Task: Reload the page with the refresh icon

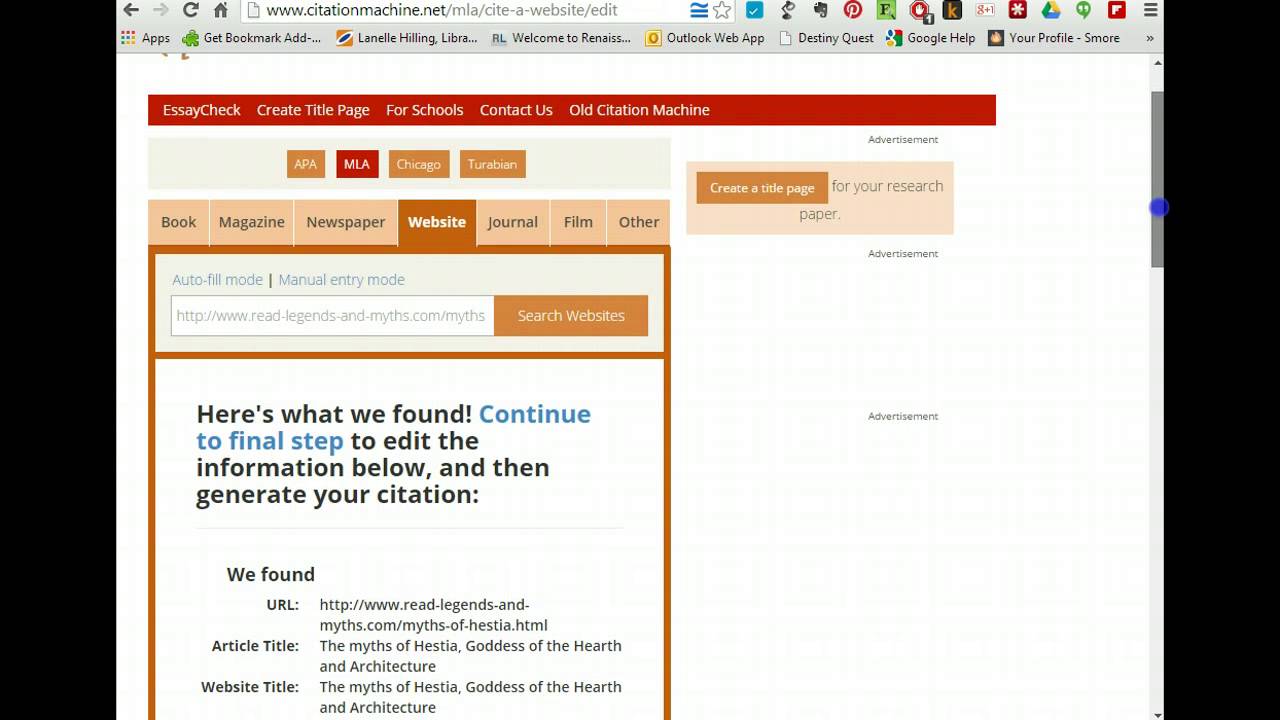Action: pyautogui.click(x=191, y=10)
